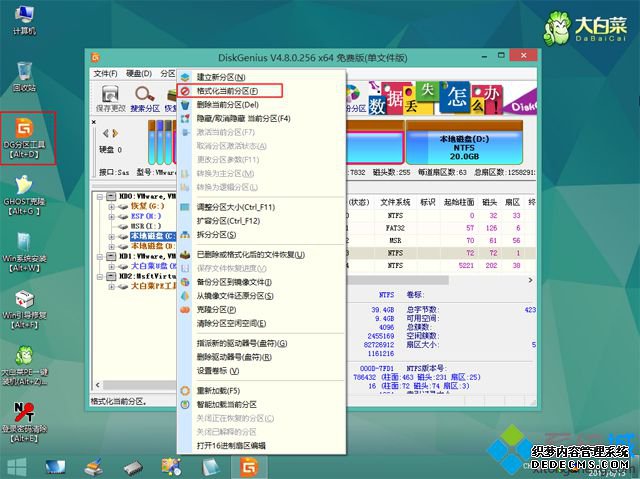Click the 文件系统 column header
The width and height of the screenshot is (640, 479).
pyautogui.click(x=395, y=202)
